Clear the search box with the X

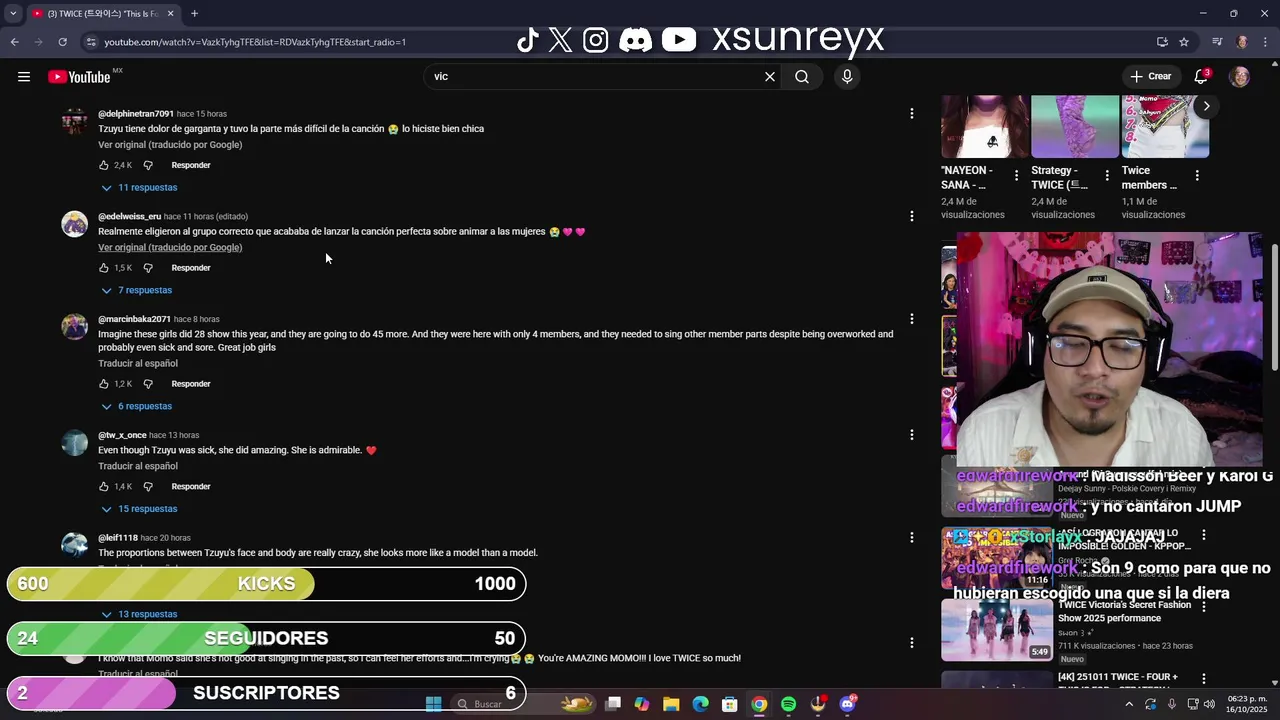[770, 76]
